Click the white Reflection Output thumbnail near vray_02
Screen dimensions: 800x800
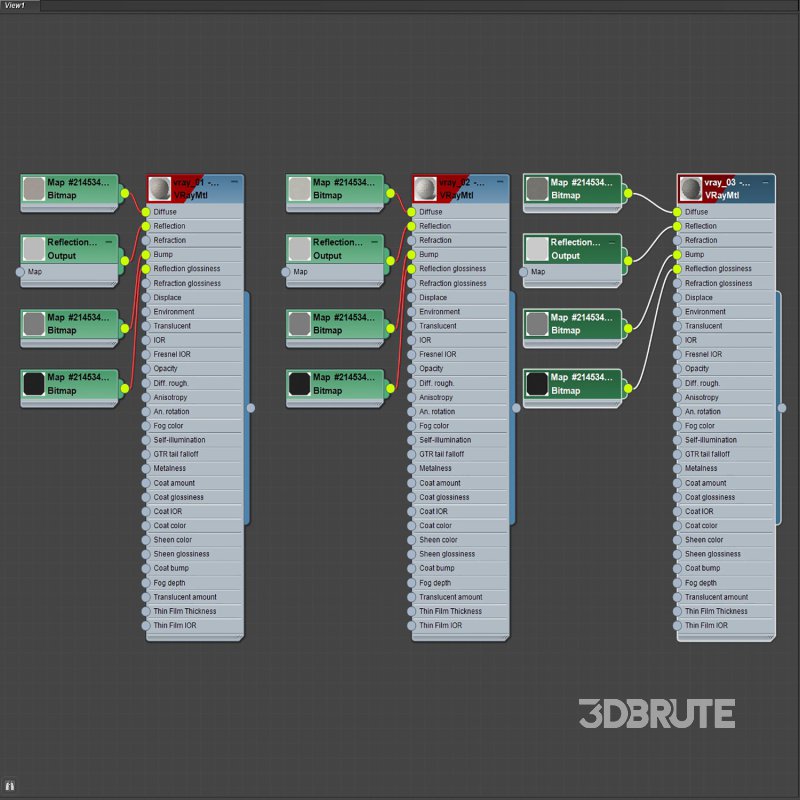pyautogui.click(x=299, y=248)
